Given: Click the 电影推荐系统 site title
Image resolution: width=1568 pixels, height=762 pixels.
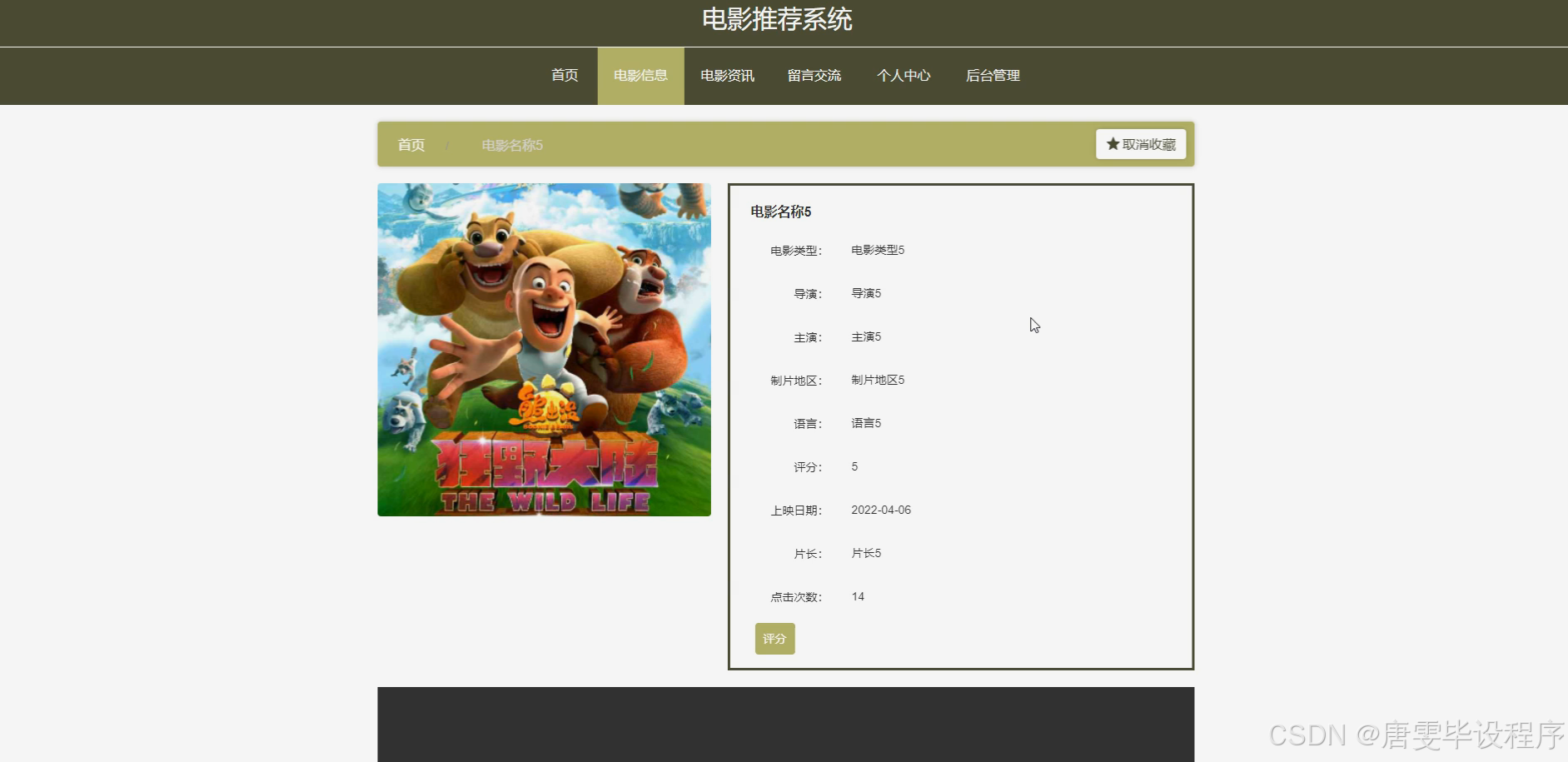Looking at the screenshot, I should [x=777, y=19].
